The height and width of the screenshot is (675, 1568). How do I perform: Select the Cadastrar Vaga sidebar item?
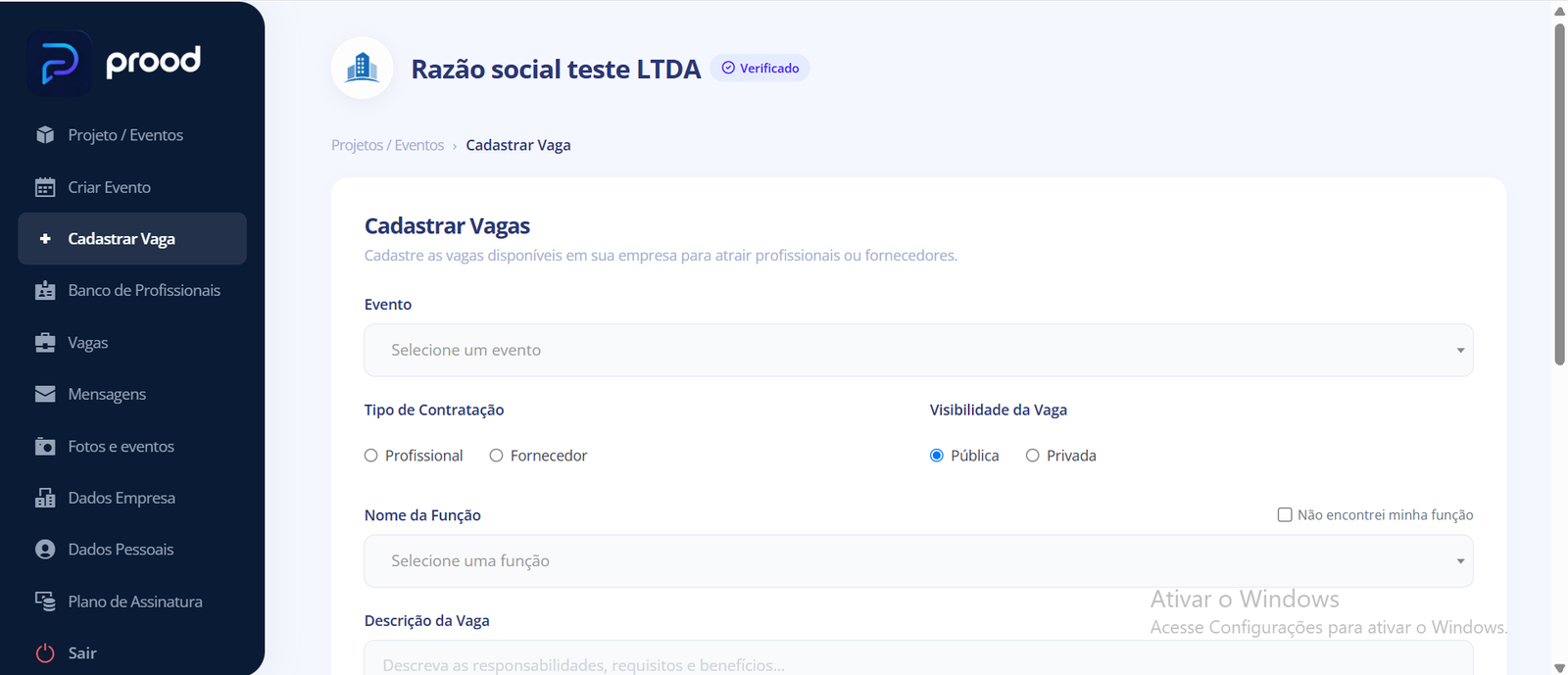[132, 238]
